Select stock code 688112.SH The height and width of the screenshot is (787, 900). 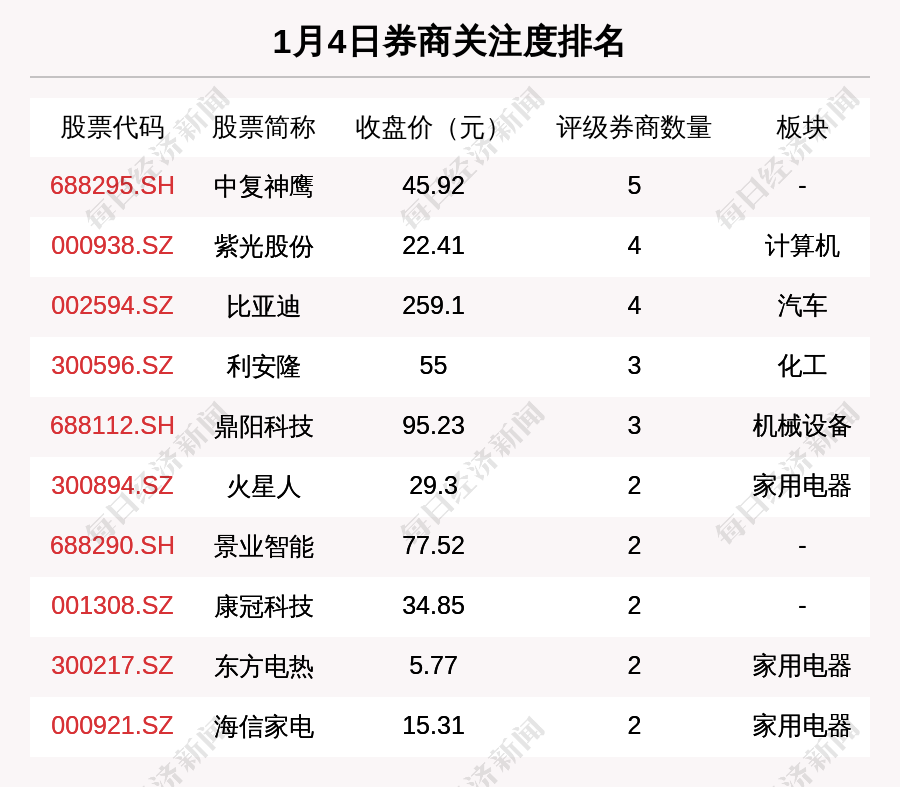(x=112, y=426)
